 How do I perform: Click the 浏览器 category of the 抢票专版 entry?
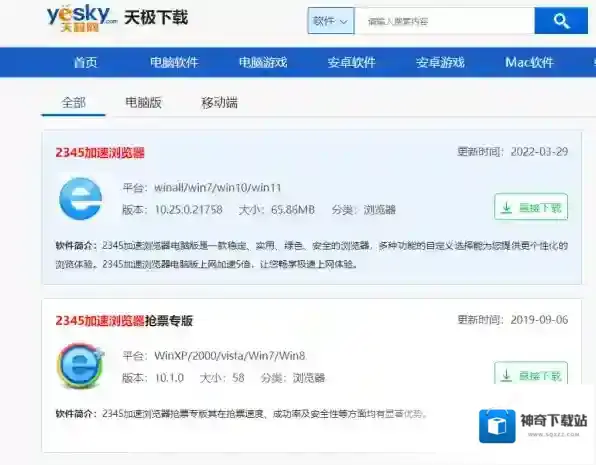pos(309,378)
